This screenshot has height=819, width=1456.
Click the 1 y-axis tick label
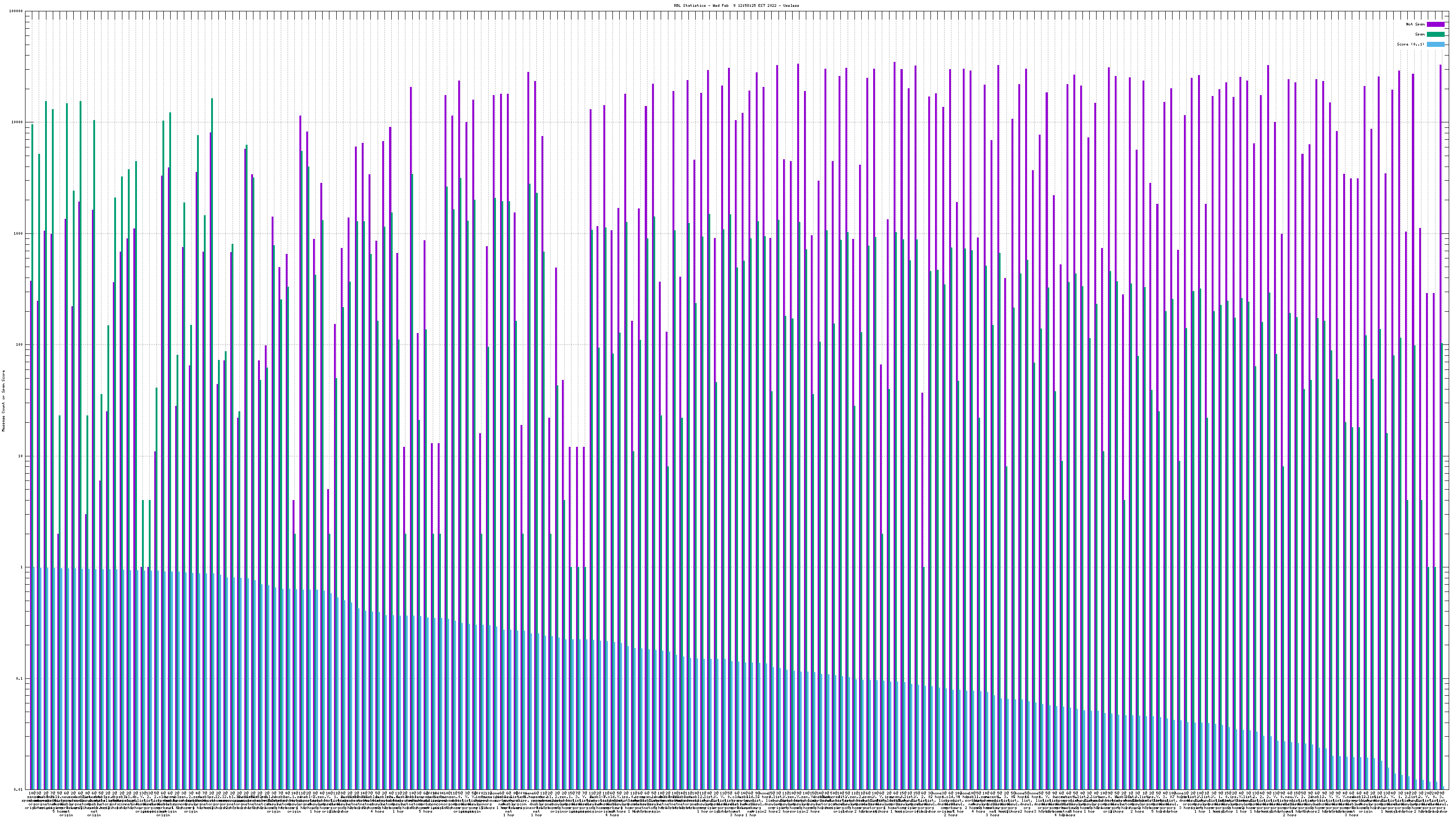click(22, 567)
